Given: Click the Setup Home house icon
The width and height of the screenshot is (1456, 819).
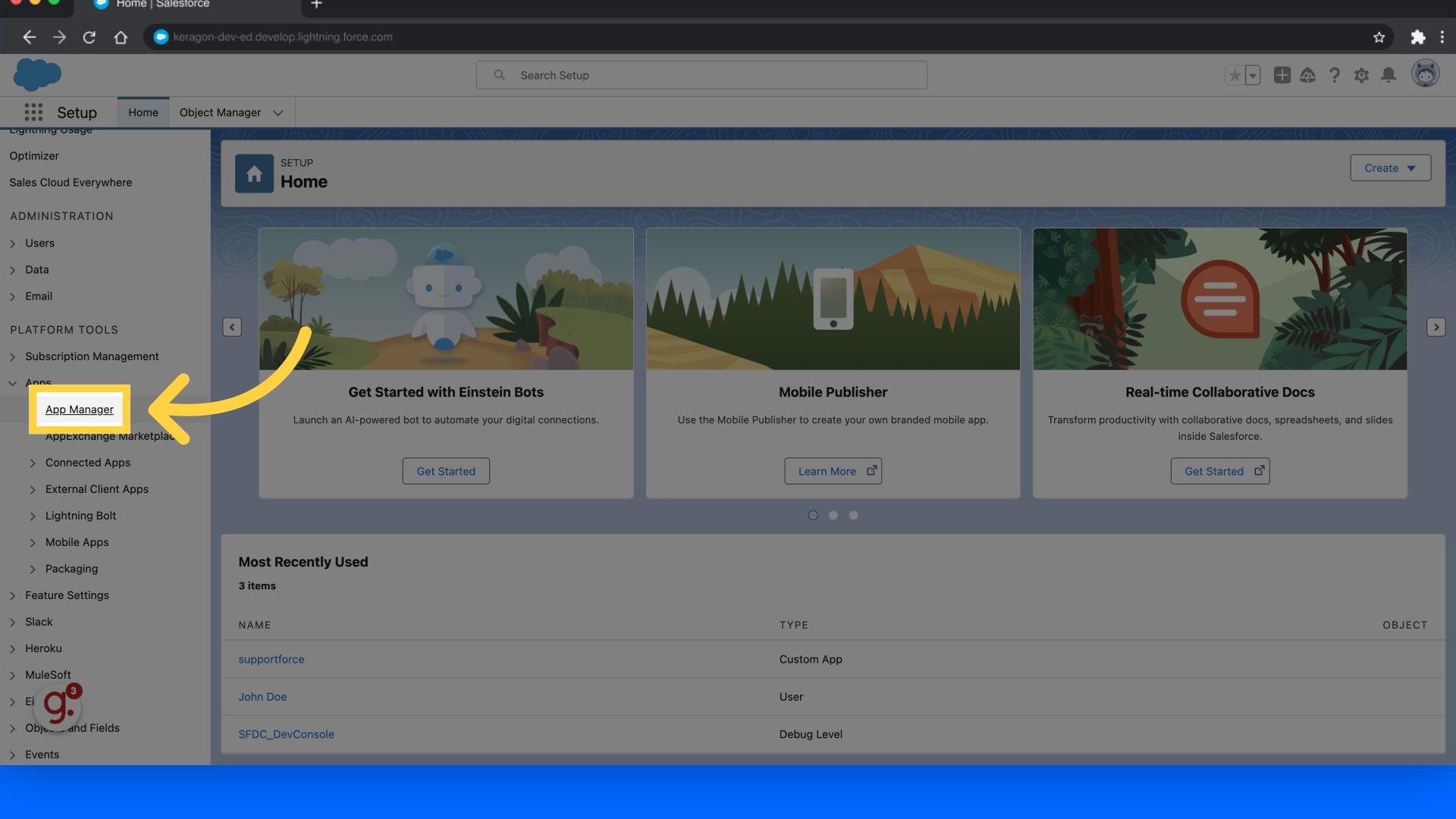Looking at the screenshot, I should coord(254,174).
